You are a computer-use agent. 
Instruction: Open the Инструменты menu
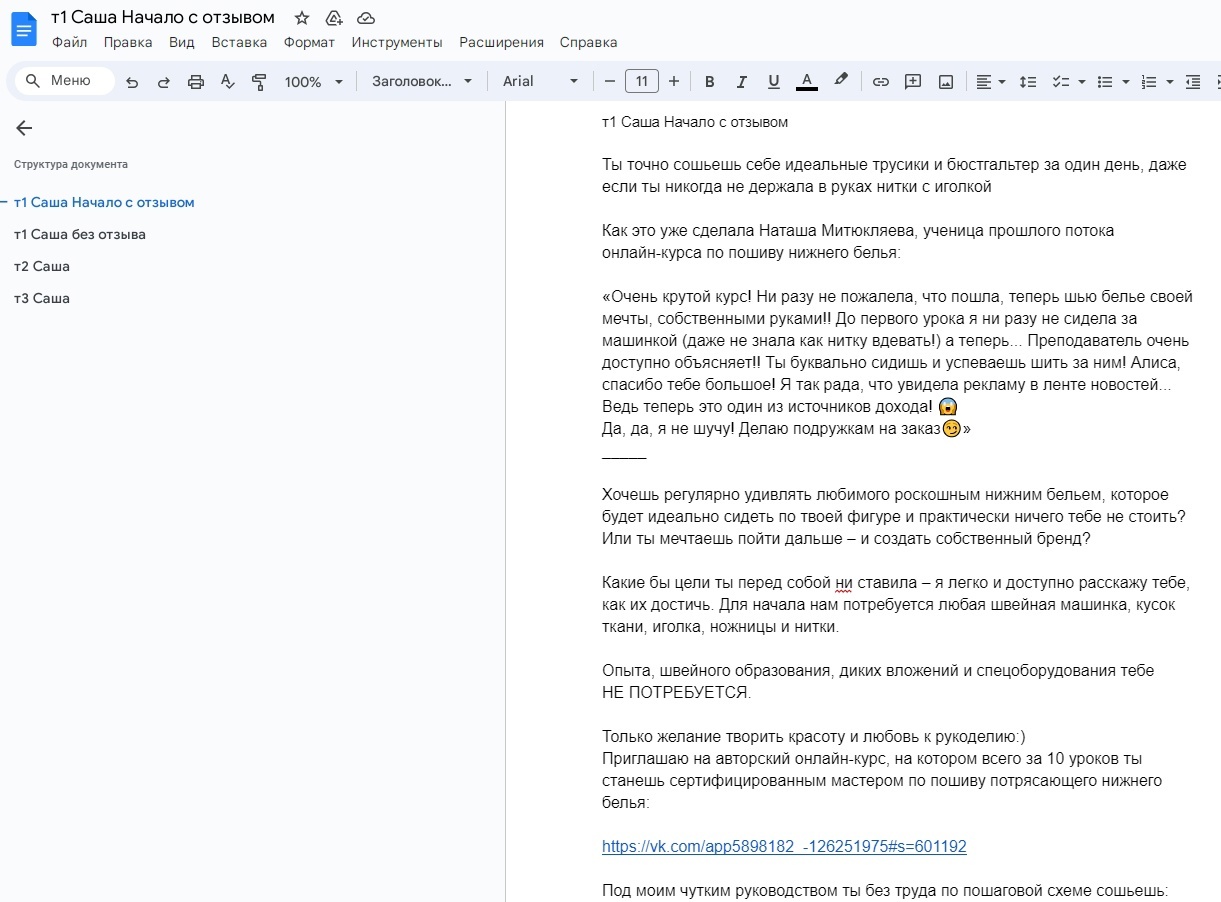tap(397, 42)
